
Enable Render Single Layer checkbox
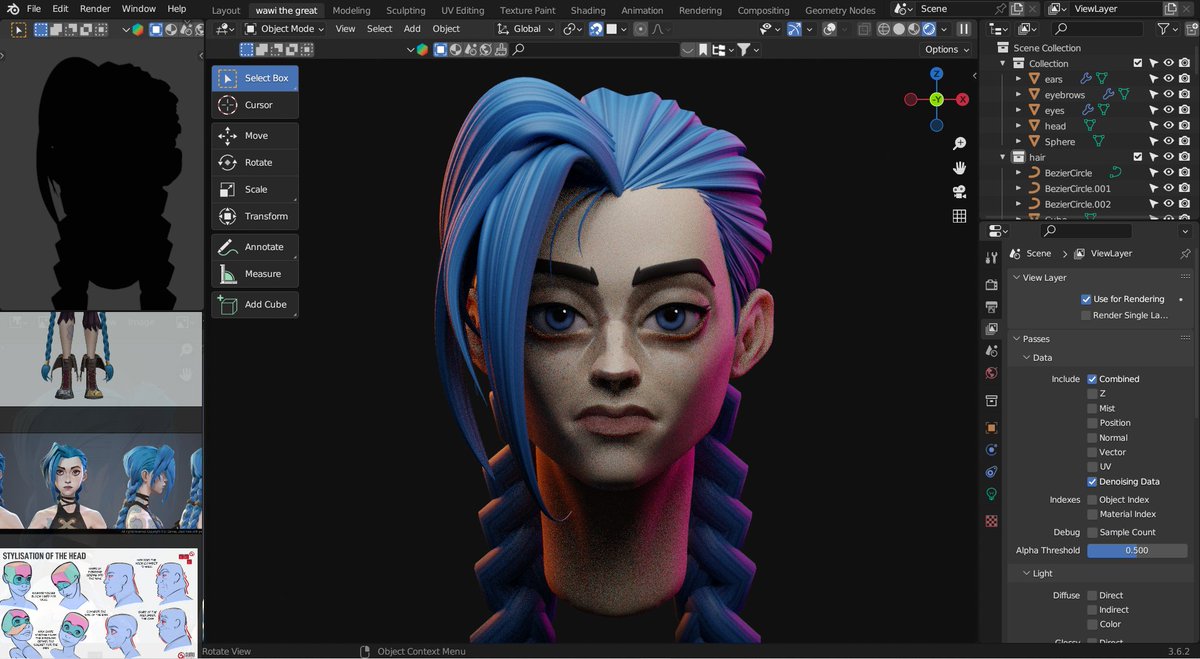(x=1086, y=315)
